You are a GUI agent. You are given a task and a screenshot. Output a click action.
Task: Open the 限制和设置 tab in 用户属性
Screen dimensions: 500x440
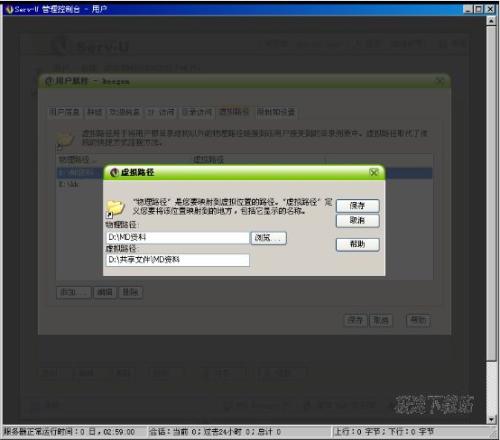(x=276, y=112)
